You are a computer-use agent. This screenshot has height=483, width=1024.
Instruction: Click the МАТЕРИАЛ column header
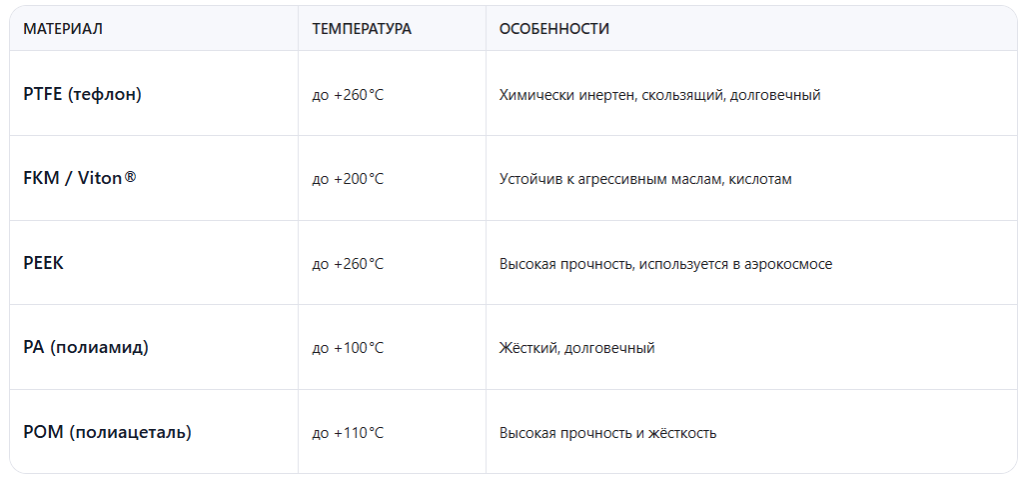click(x=63, y=29)
